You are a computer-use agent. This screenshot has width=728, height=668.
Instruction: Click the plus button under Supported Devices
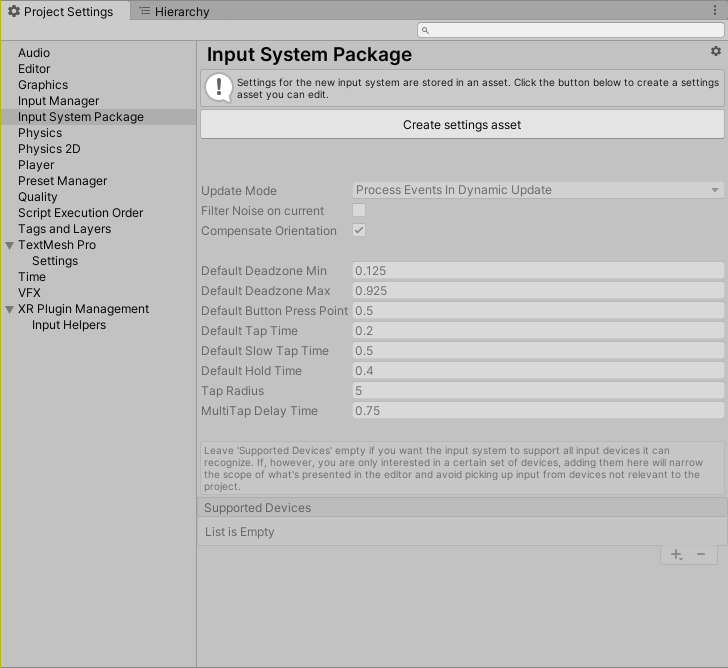[x=676, y=554]
